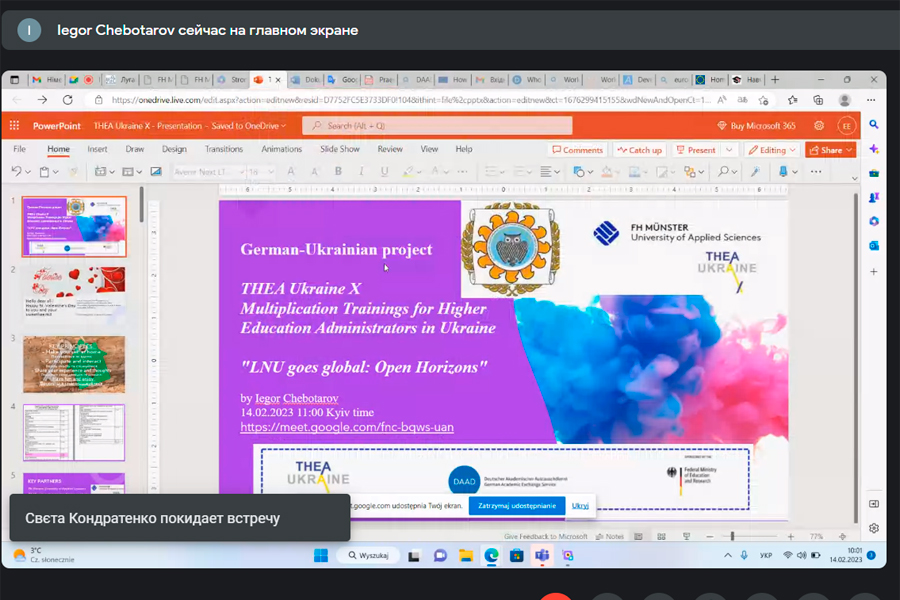This screenshot has height=600, width=900.
Task: Open the Paste options dropdown arrow
Action: pyautogui.click(x=56, y=172)
